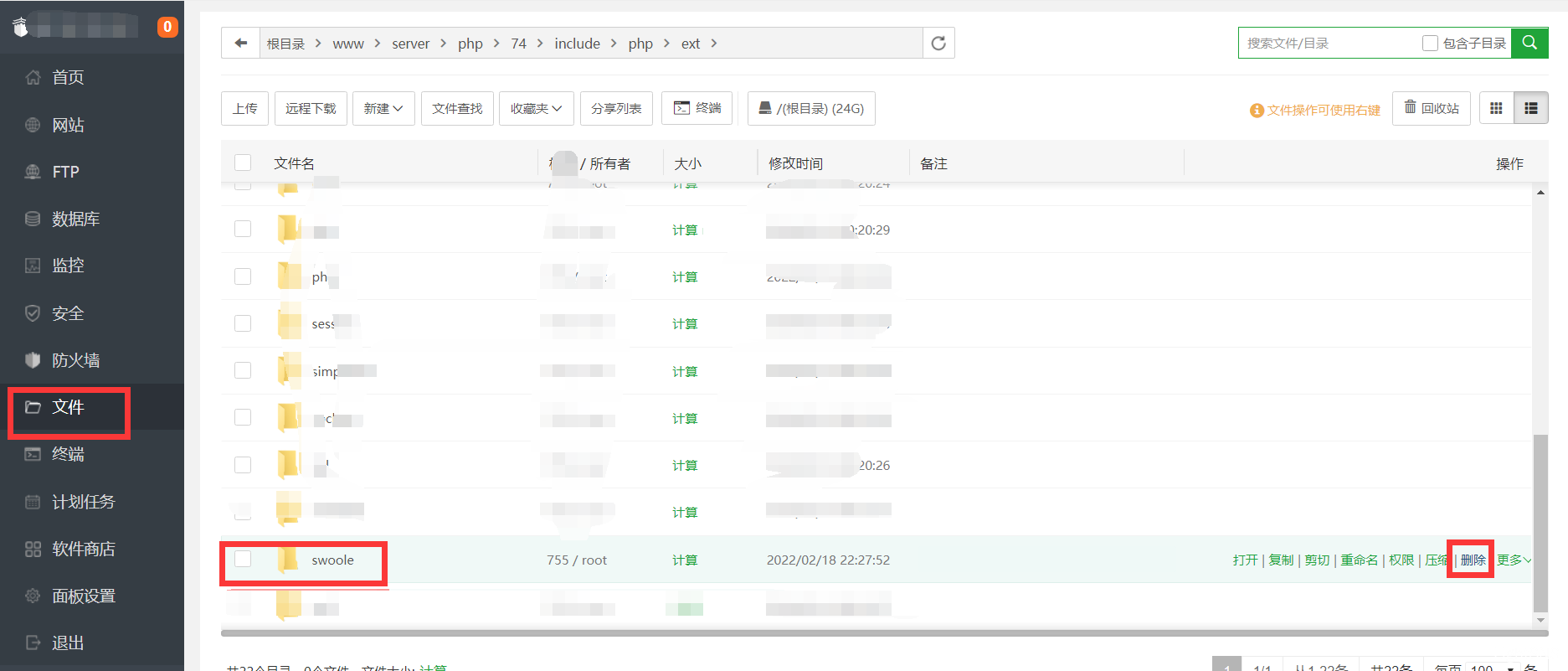Screen dimensions: 1568x671
Task: Open 数据库 (Database) in the sidebar
Action: pyautogui.click(x=75, y=219)
